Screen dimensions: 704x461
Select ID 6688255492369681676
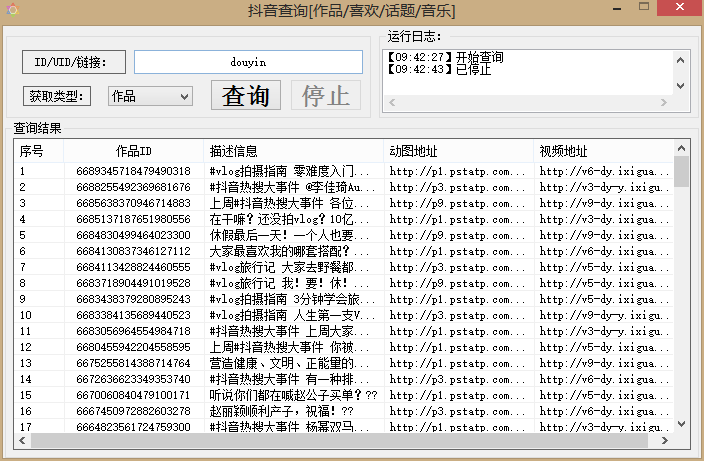pyautogui.click(x=133, y=187)
